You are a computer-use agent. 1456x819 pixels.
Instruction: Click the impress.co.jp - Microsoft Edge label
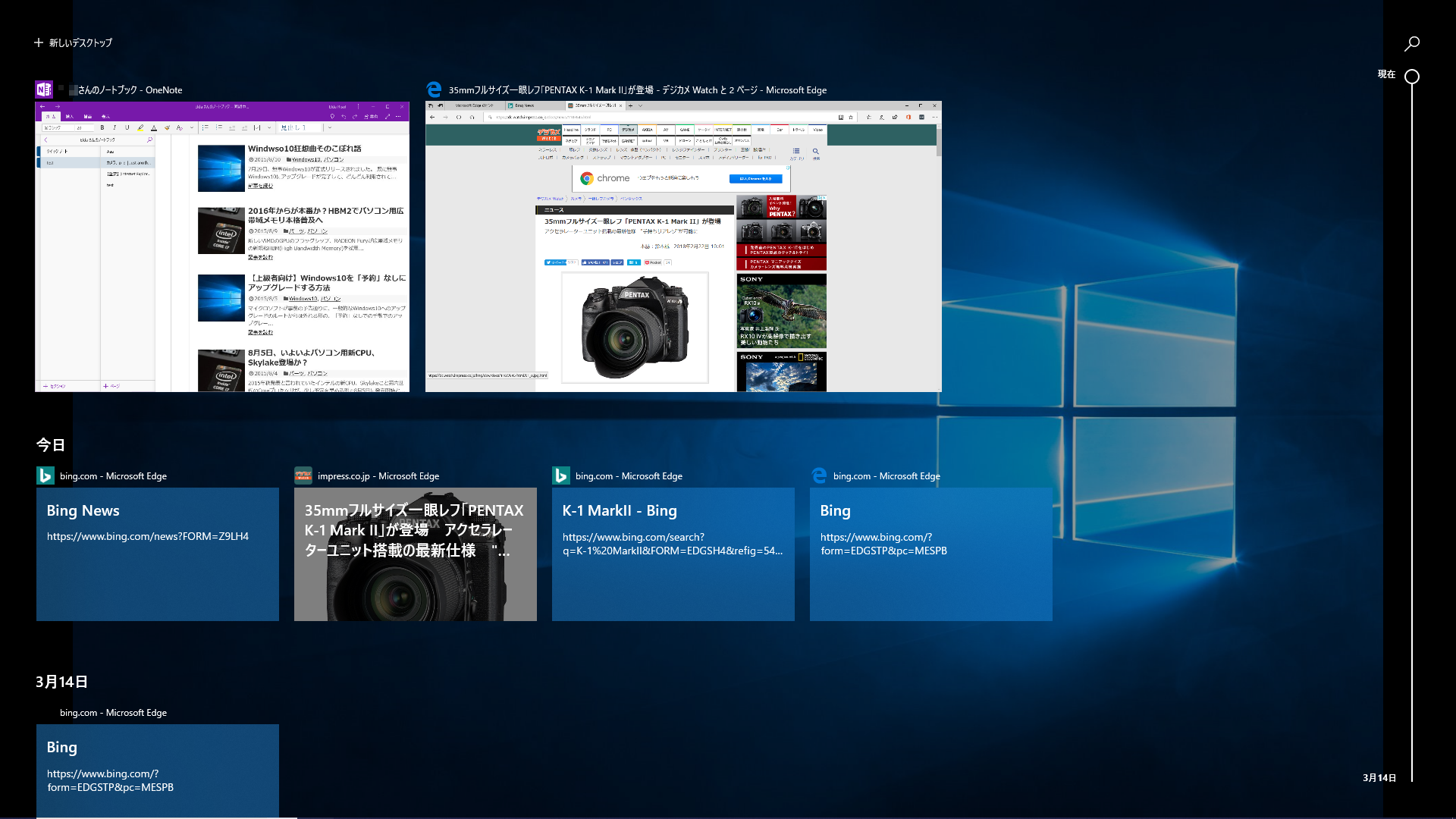378,476
